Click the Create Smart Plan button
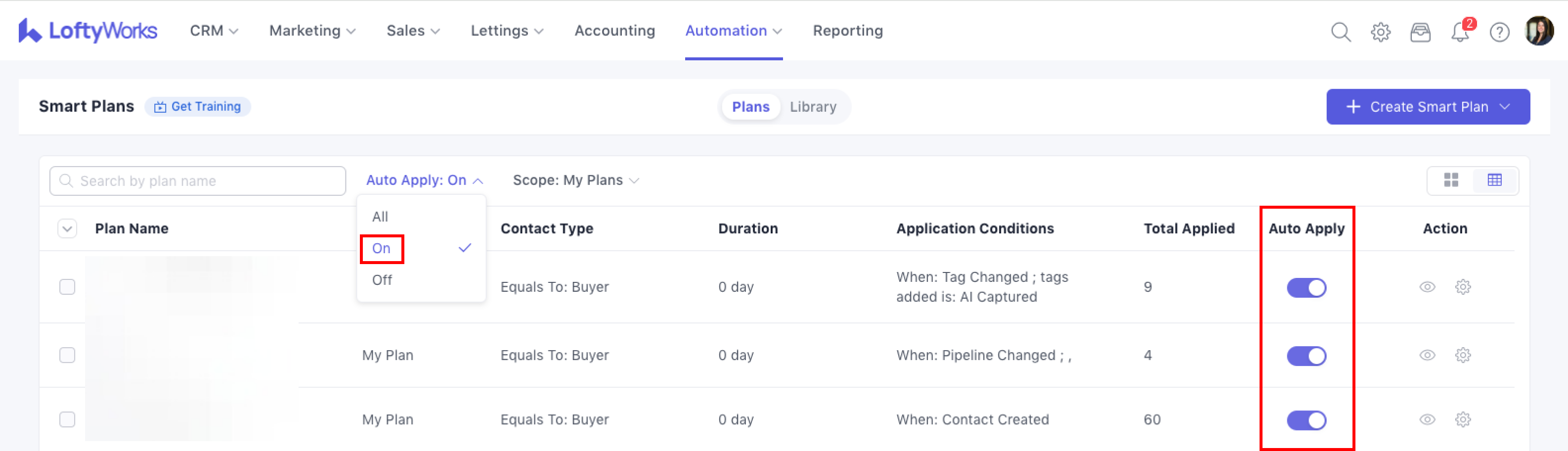 1428,107
